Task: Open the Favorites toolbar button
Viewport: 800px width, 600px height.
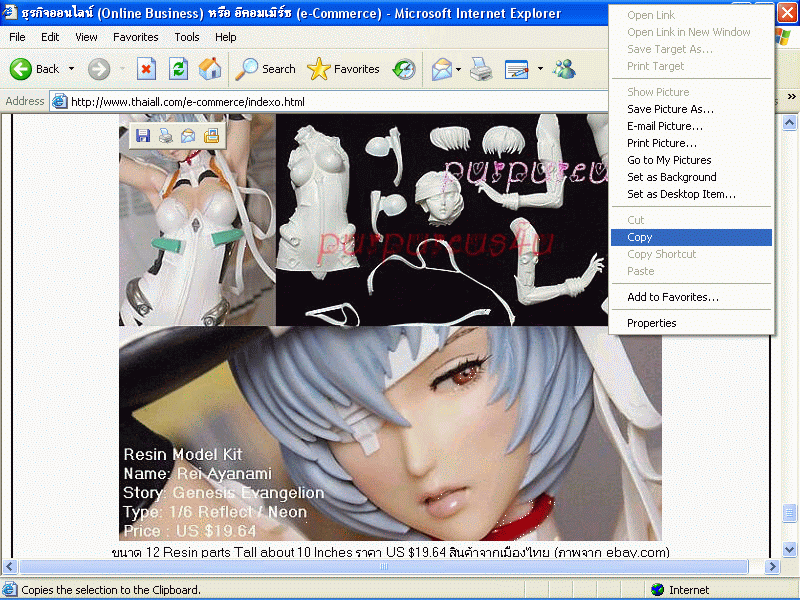Action: [344, 69]
